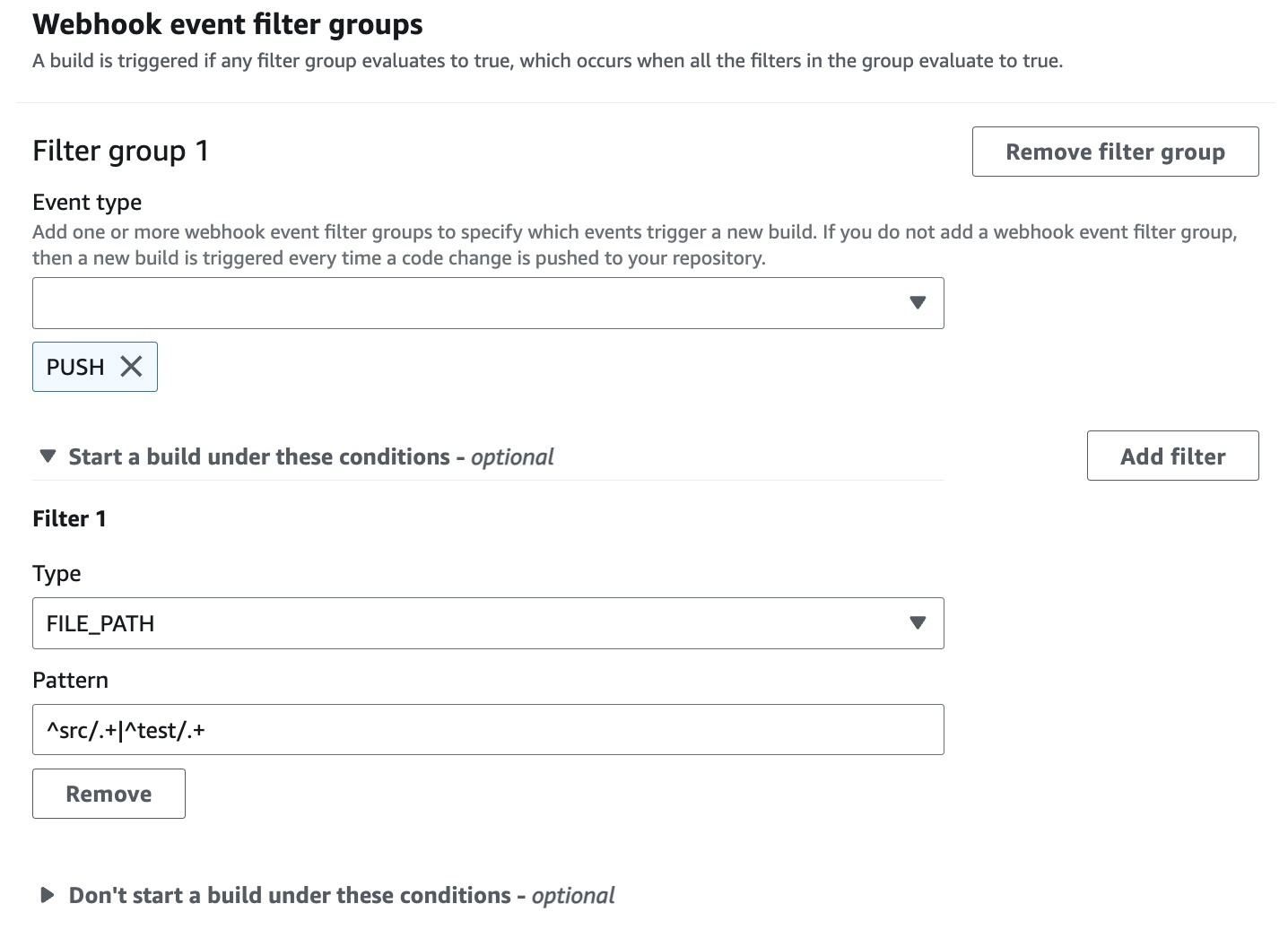Screen dimensions: 1288x947
Task: Click the Webhook event filter groups title
Action: 227,24
